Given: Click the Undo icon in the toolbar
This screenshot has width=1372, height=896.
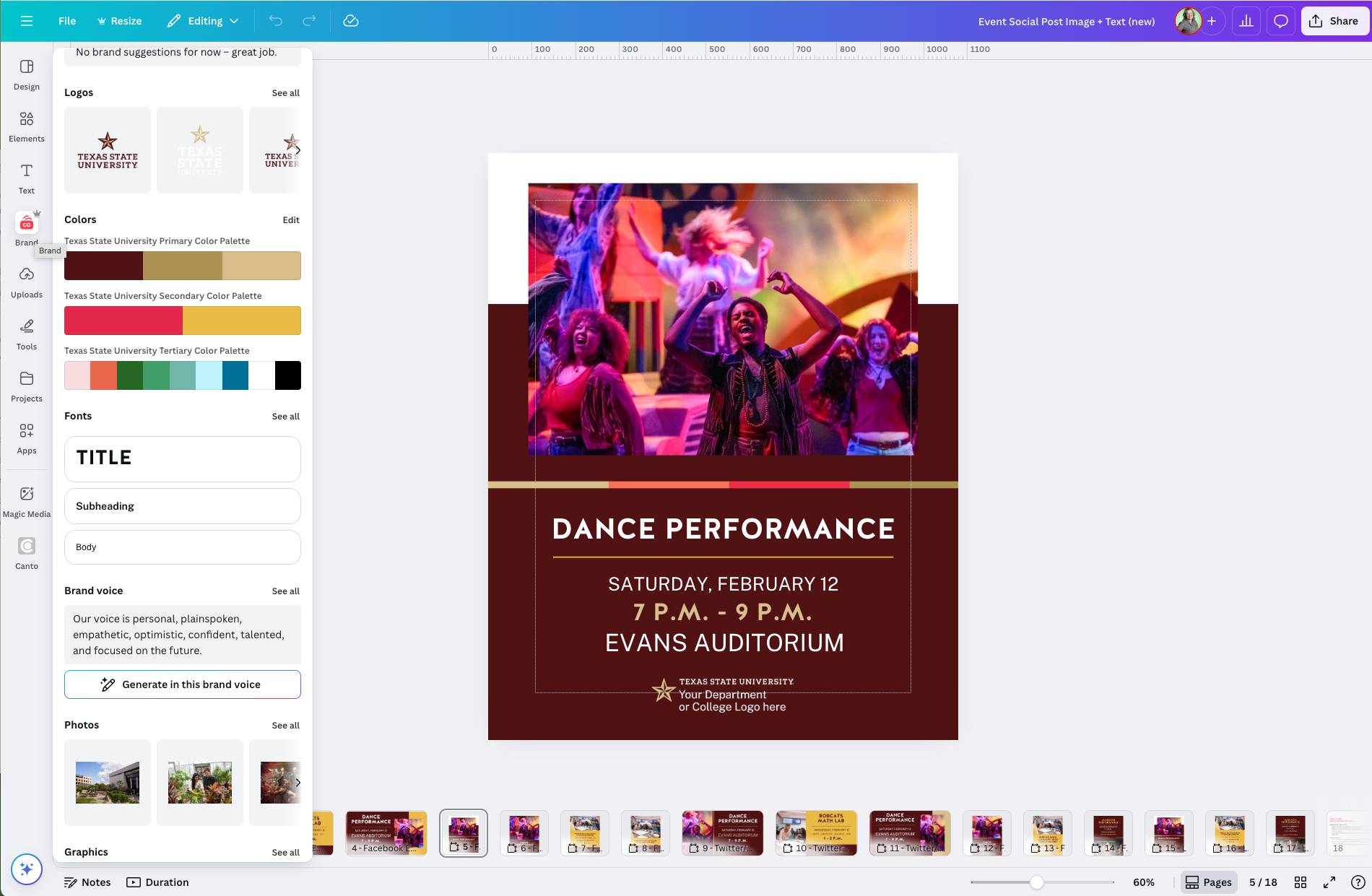Looking at the screenshot, I should click(x=275, y=20).
